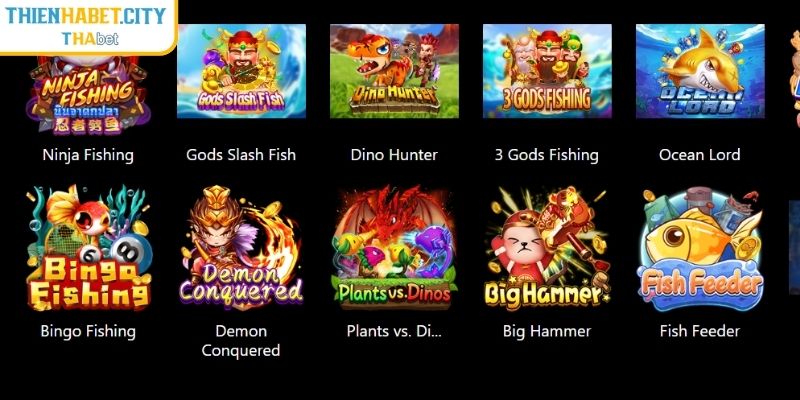Open the Ninja Fishing game icon
This screenshot has width=800, height=400.
point(88,94)
